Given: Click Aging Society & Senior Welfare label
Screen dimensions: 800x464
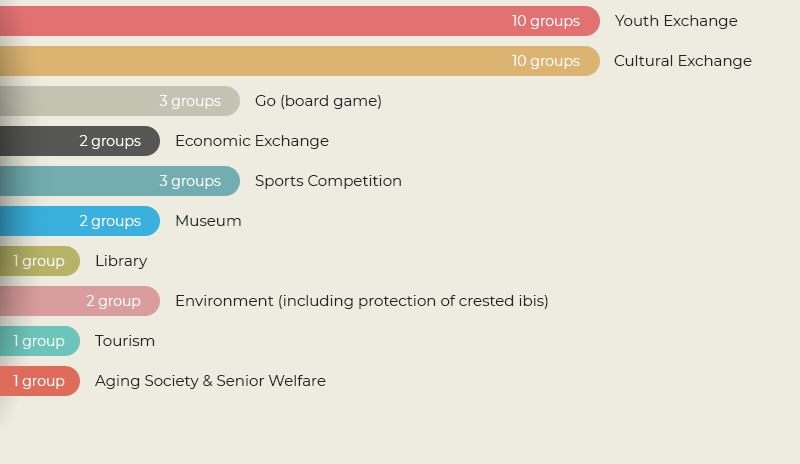Looking at the screenshot, I should click(210, 381).
